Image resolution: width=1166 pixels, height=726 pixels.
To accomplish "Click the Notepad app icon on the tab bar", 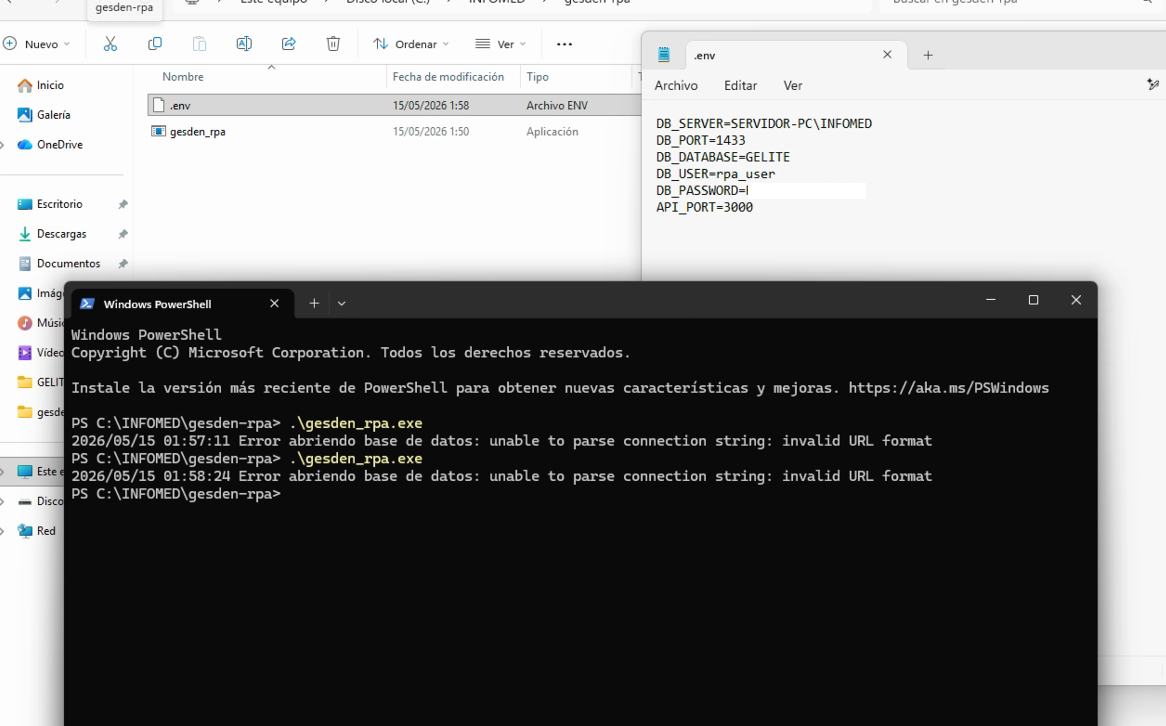I will point(664,54).
